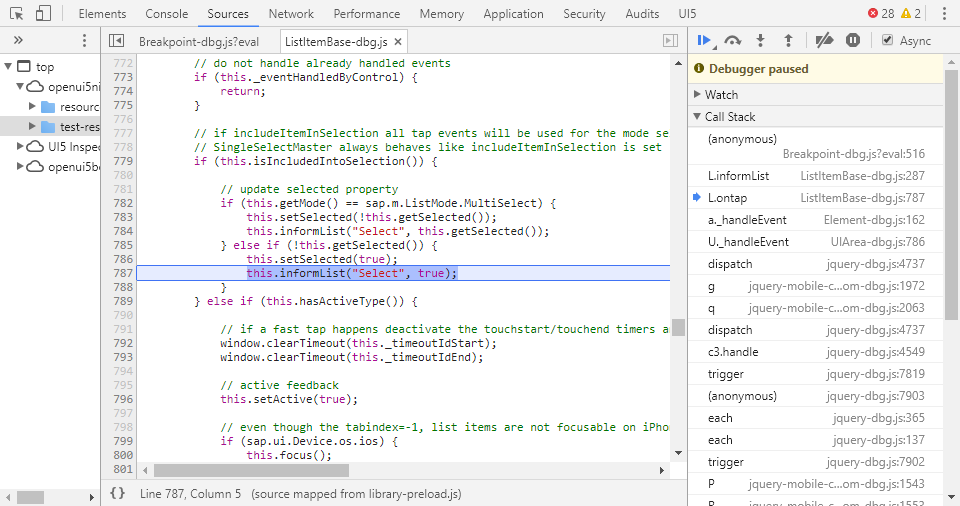Hide the debugger sidebar icon
The image size is (960, 506).
(671, 40)
